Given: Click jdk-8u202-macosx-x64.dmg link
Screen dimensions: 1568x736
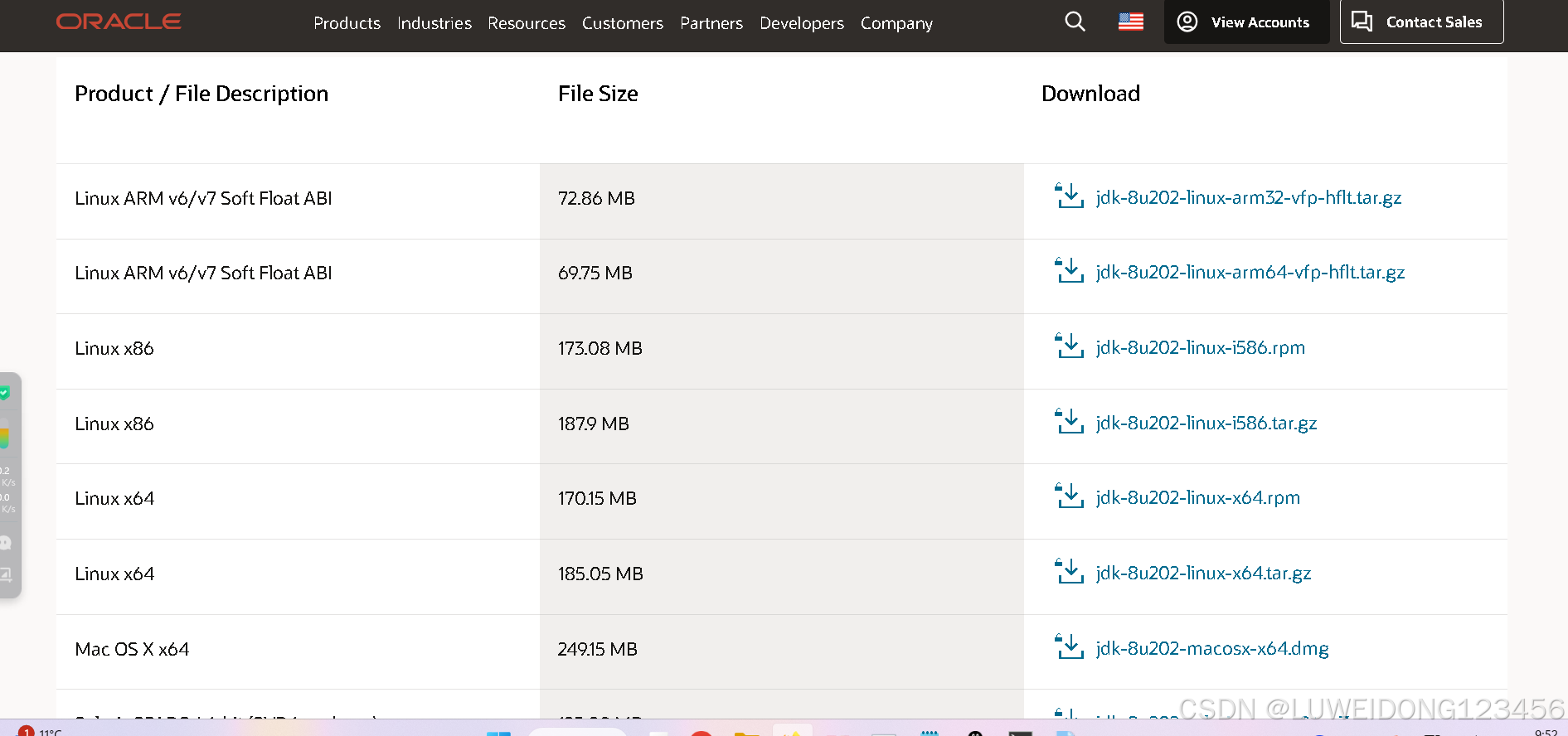Looking at the screenshot, I should (1212, 649).
